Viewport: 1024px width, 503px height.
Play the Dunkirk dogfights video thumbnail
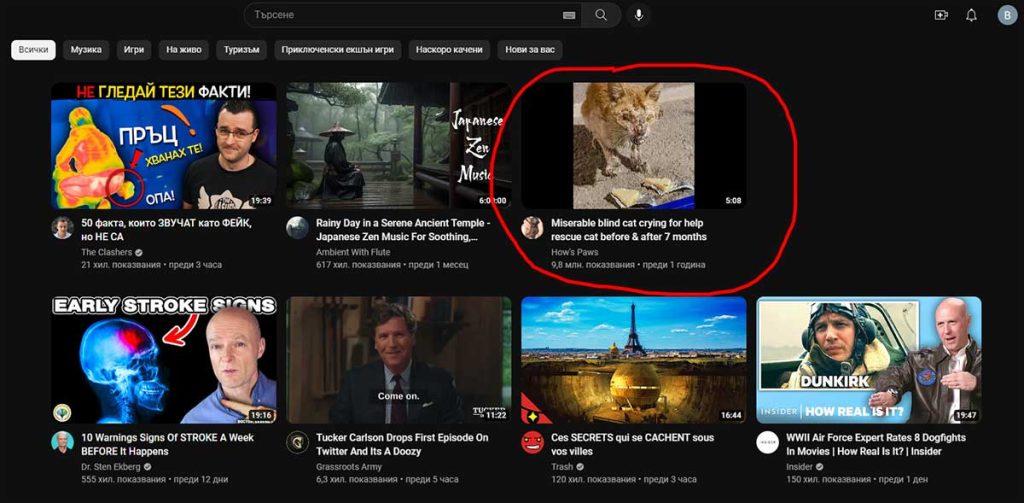868,360
